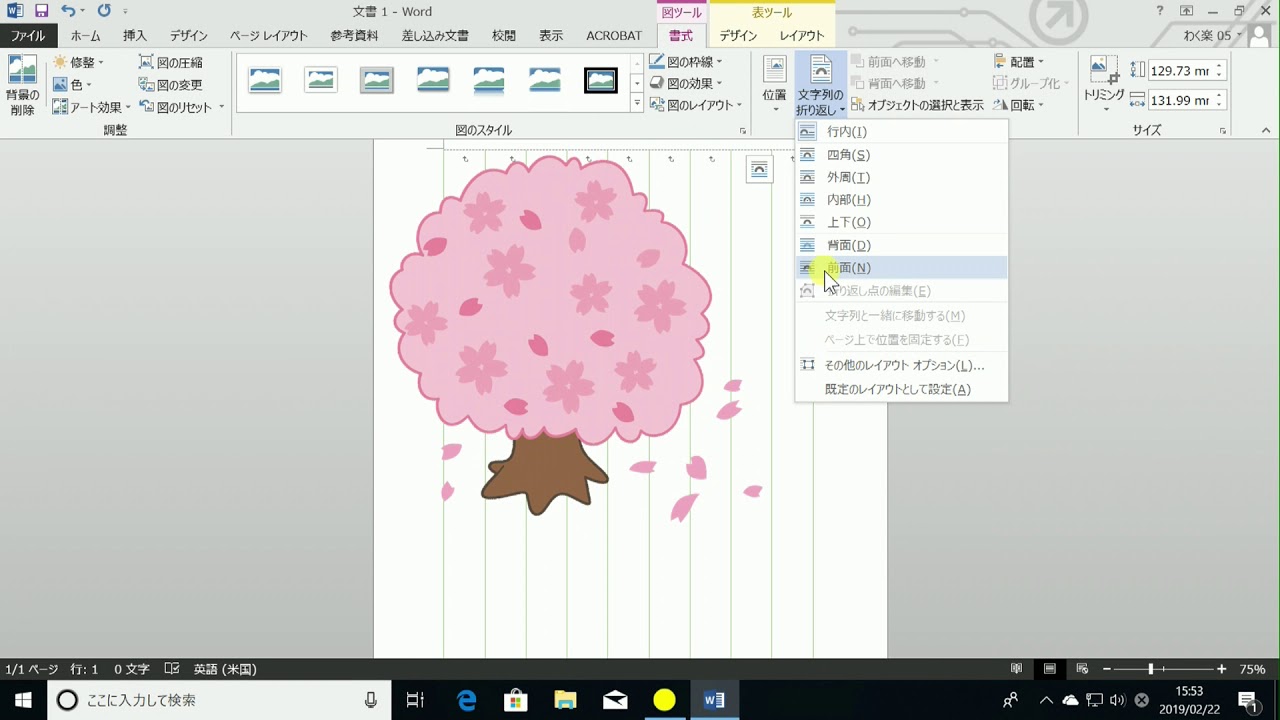
Task: Click 図の圧縮 compress pictures
Action: (x=171, y=62)
